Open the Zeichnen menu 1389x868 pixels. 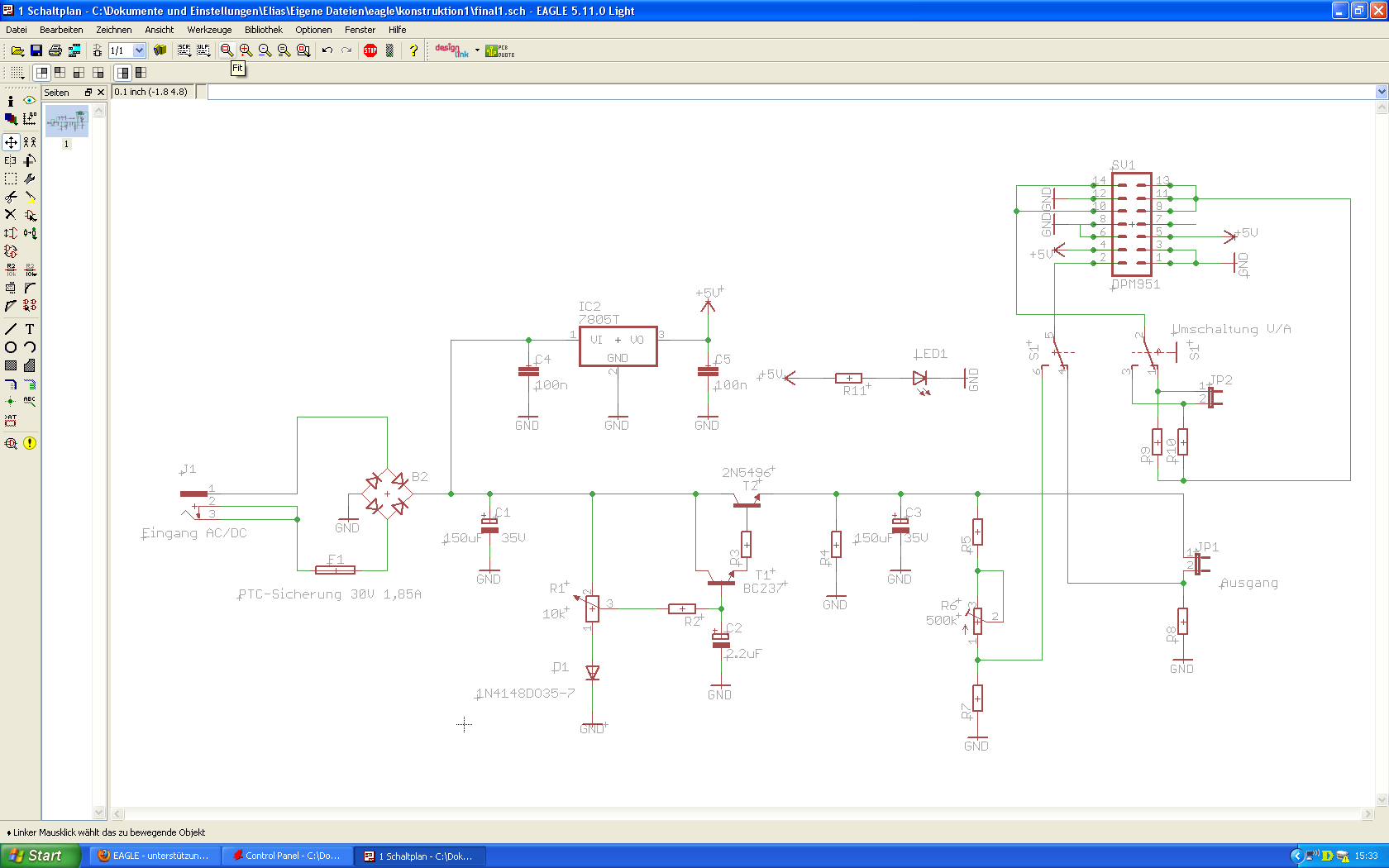(114, 30)
